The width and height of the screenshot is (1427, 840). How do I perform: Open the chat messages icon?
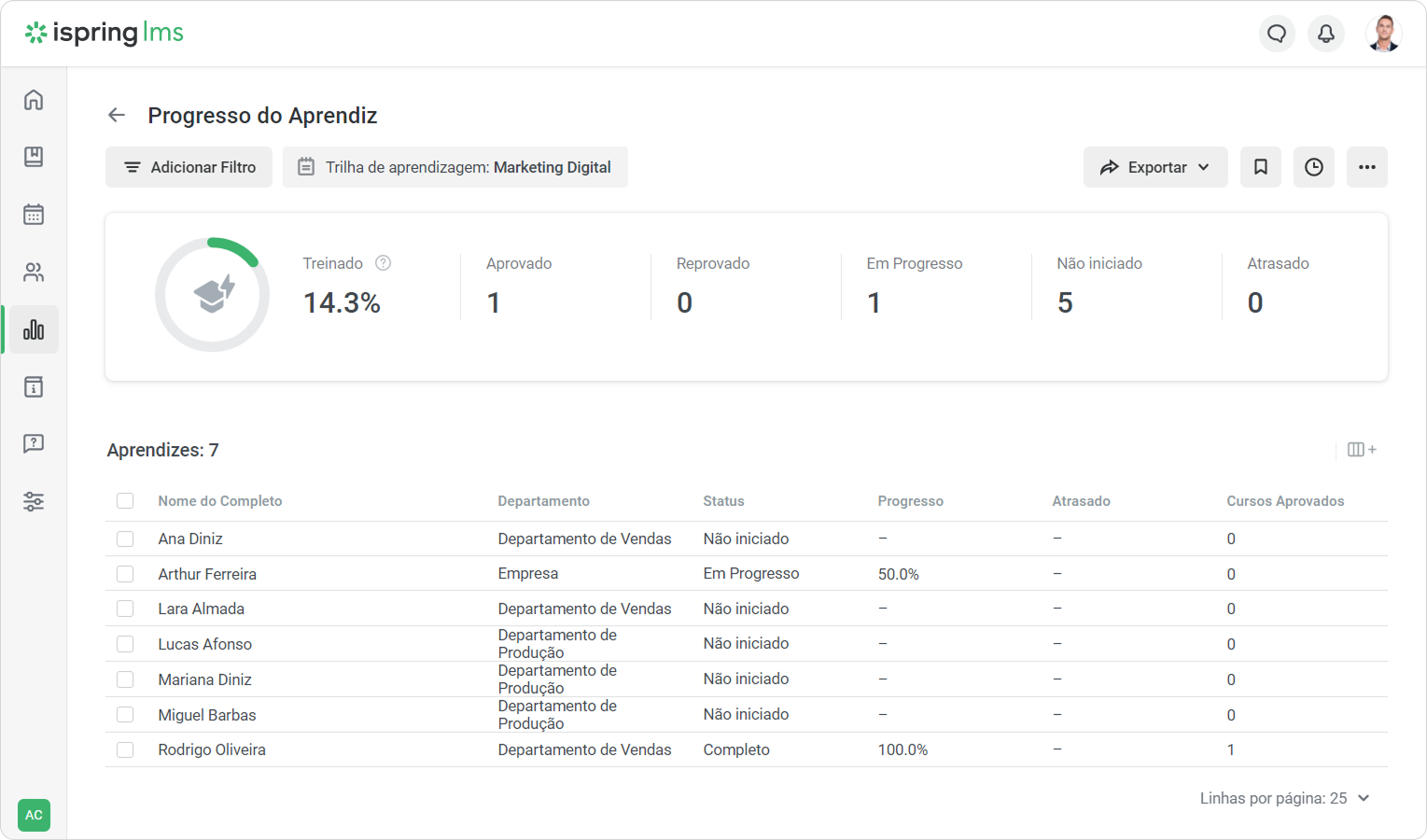pyautogui.click(x=1277, y=34)
